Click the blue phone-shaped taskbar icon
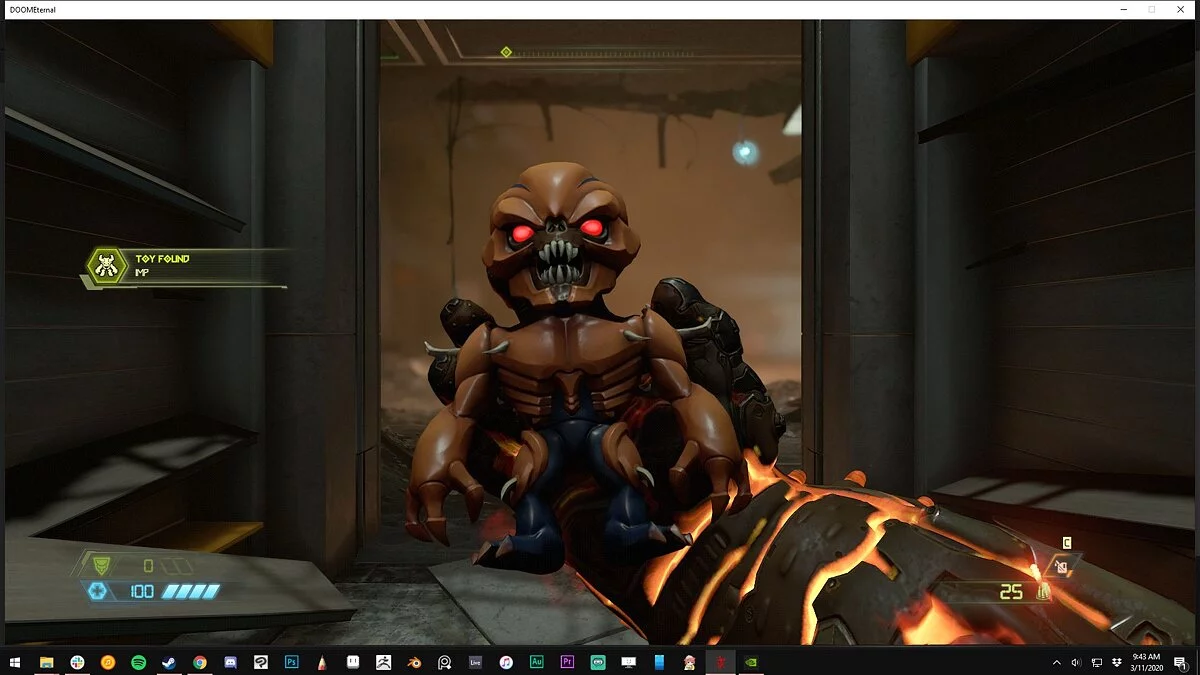The width and height of the screenshot is (1200, 675). pos(659,662)
